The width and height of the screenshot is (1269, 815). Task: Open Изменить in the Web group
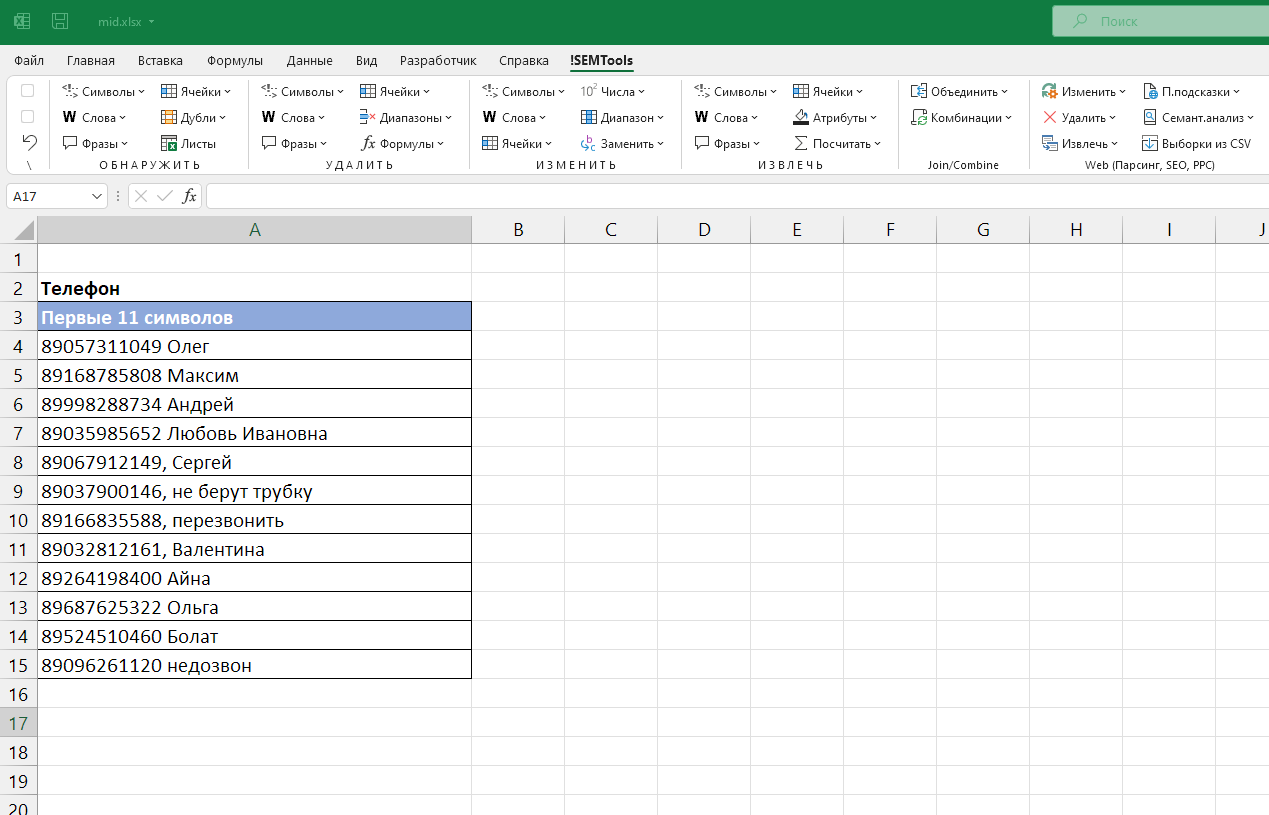[1084, 91]
